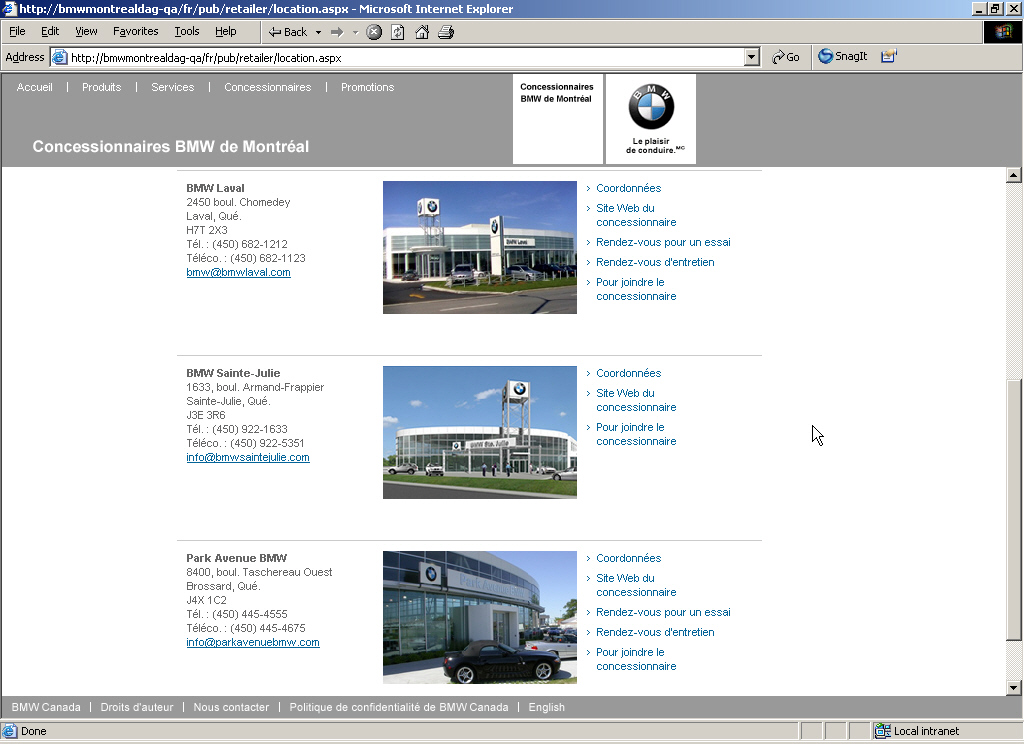The image size is (1024, 744).
Task: Go to Home page via house icon
Action: [422, 32]
